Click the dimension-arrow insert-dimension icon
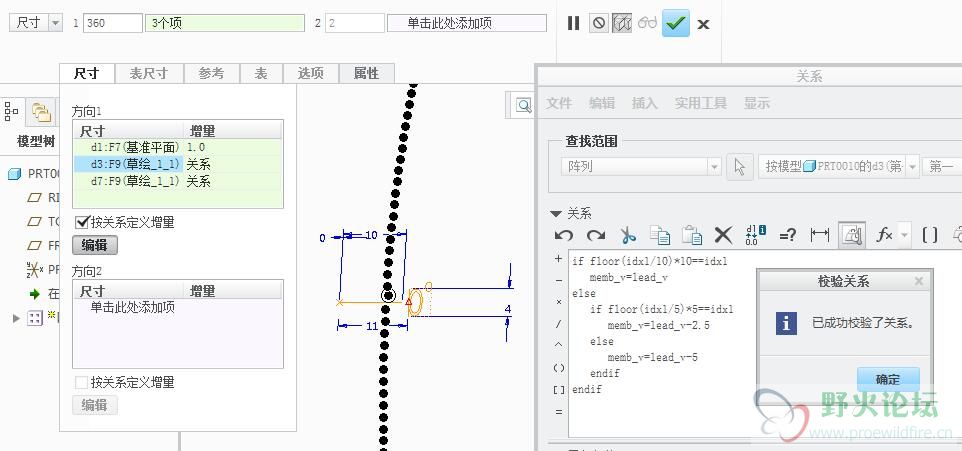 click(x=820, y=235)
